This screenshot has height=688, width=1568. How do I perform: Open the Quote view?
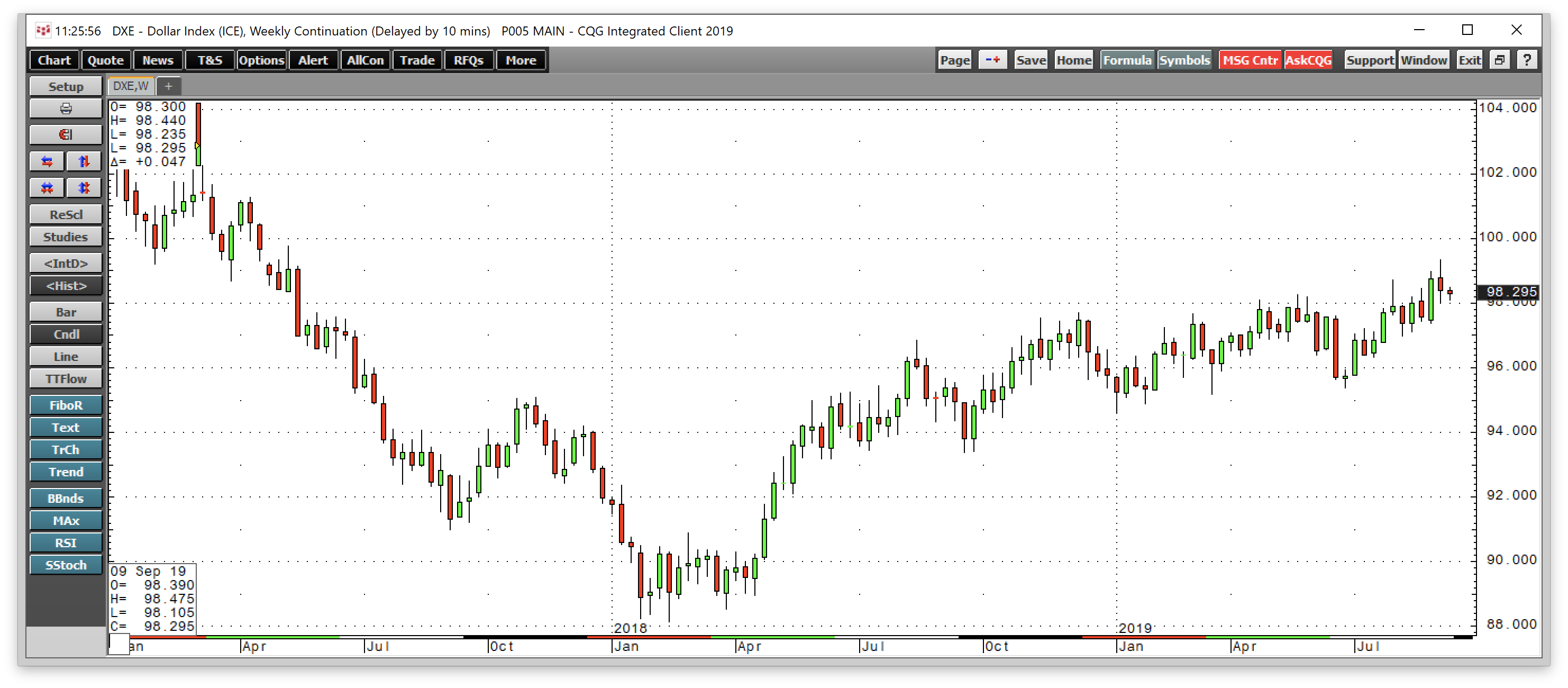pos(106,60)
